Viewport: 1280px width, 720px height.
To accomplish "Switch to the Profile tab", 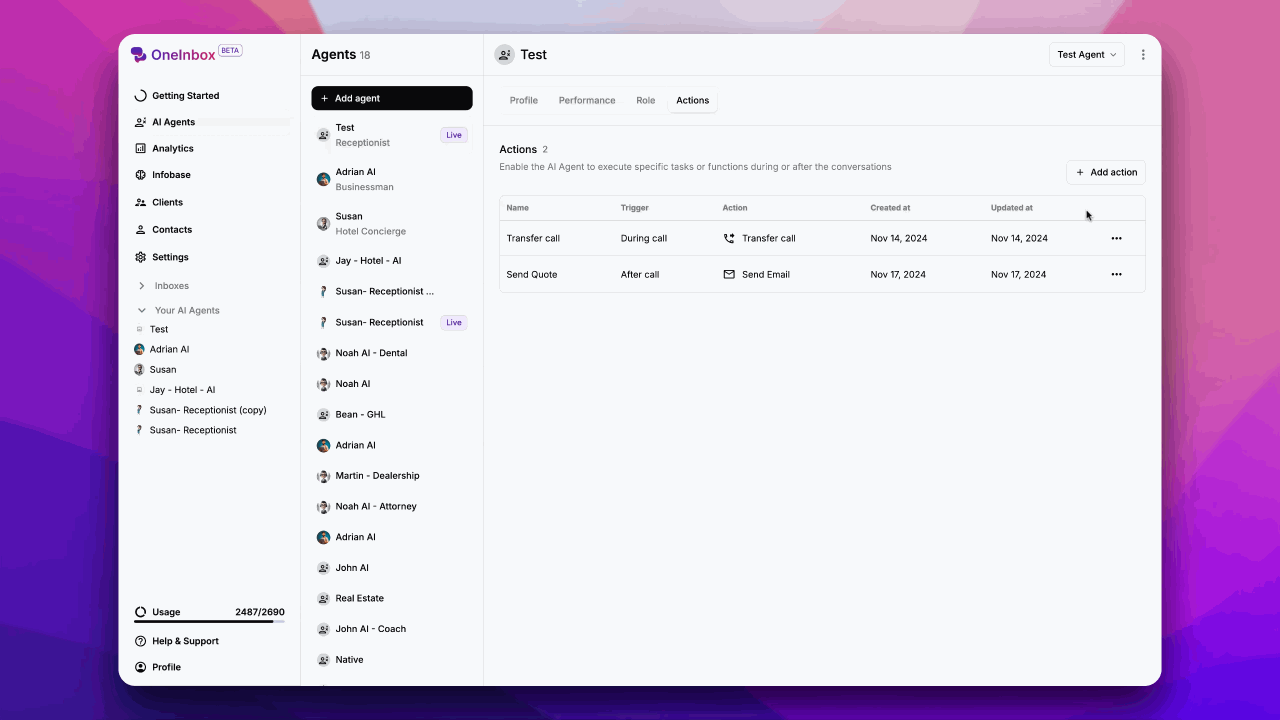I will [x=524, y=100].
